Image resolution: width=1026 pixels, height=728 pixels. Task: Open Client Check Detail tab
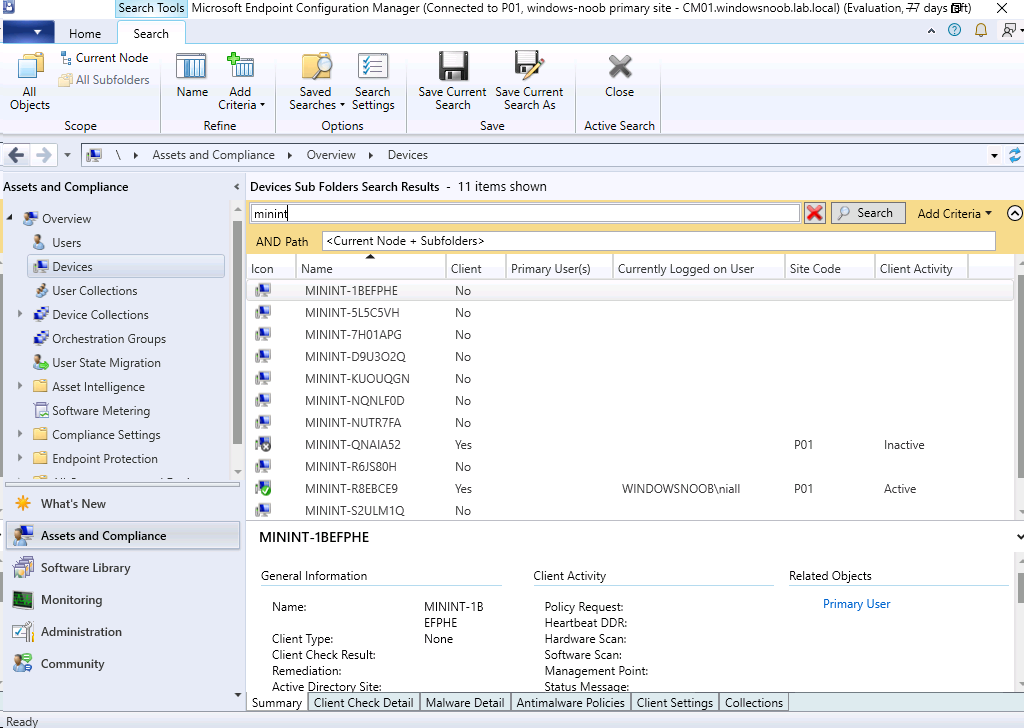(x=363, y=702)
